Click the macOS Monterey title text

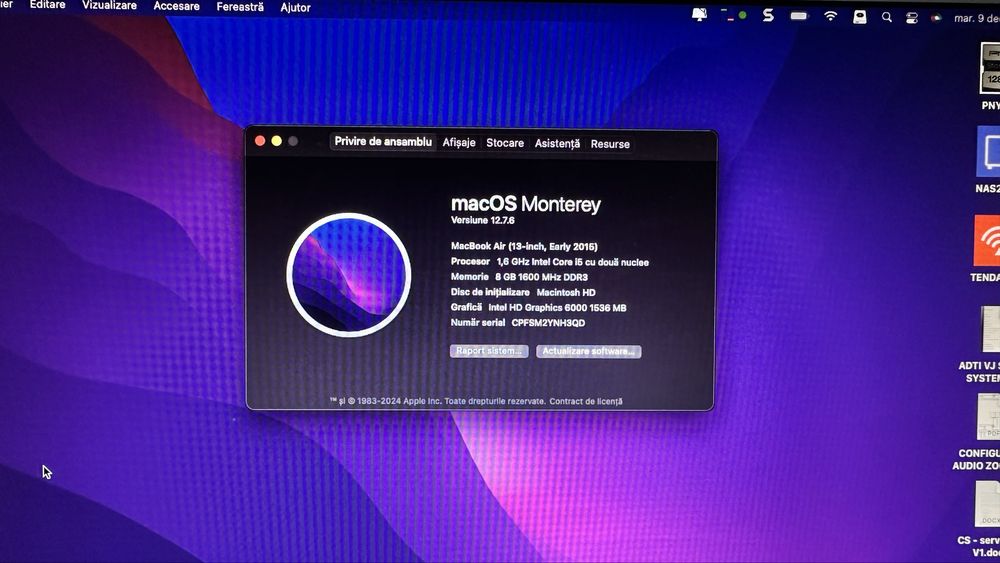click(x=526, y=204)
